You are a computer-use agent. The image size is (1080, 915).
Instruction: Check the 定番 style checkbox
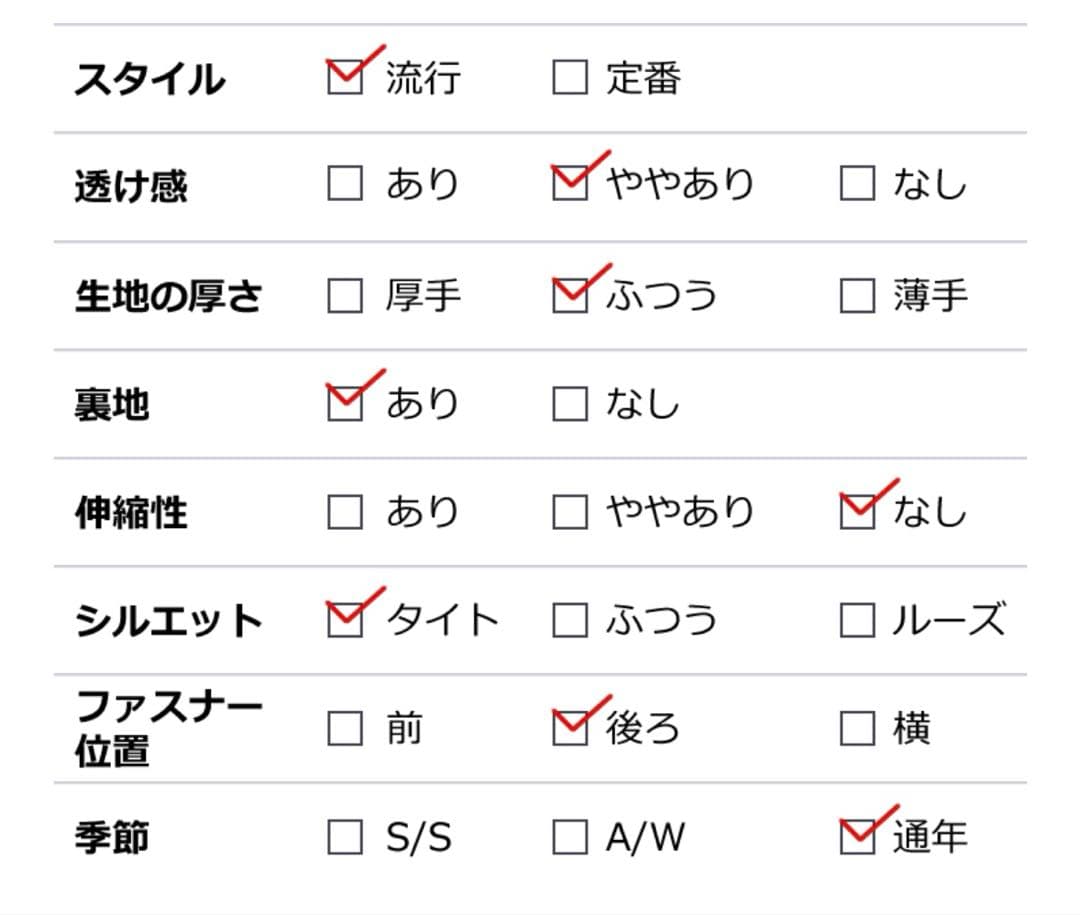pos(570,77)
